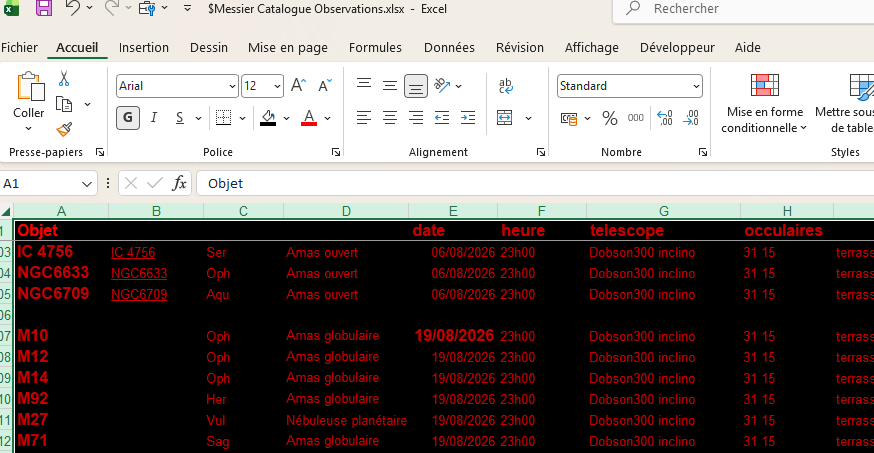
Task: Align text left
Action: pos(364,118)
